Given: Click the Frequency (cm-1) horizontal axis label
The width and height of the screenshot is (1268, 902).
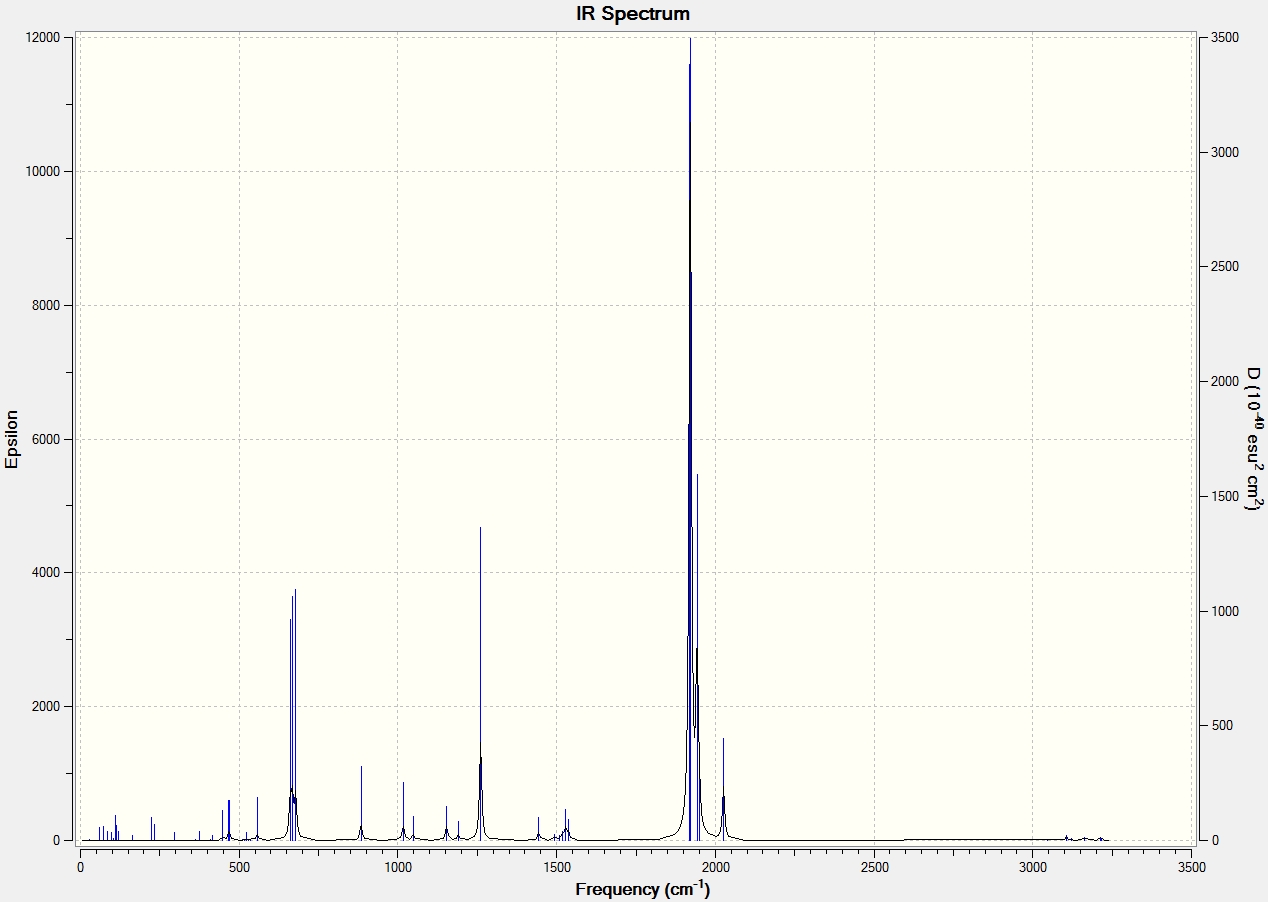Looking at the screenshot, I should (x=642, y=888).
